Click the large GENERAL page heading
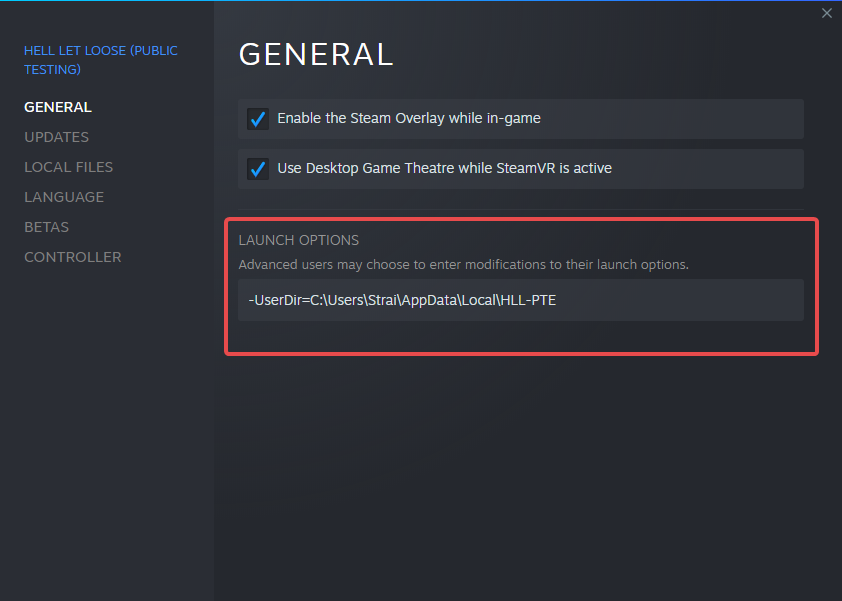 (316, 54)
